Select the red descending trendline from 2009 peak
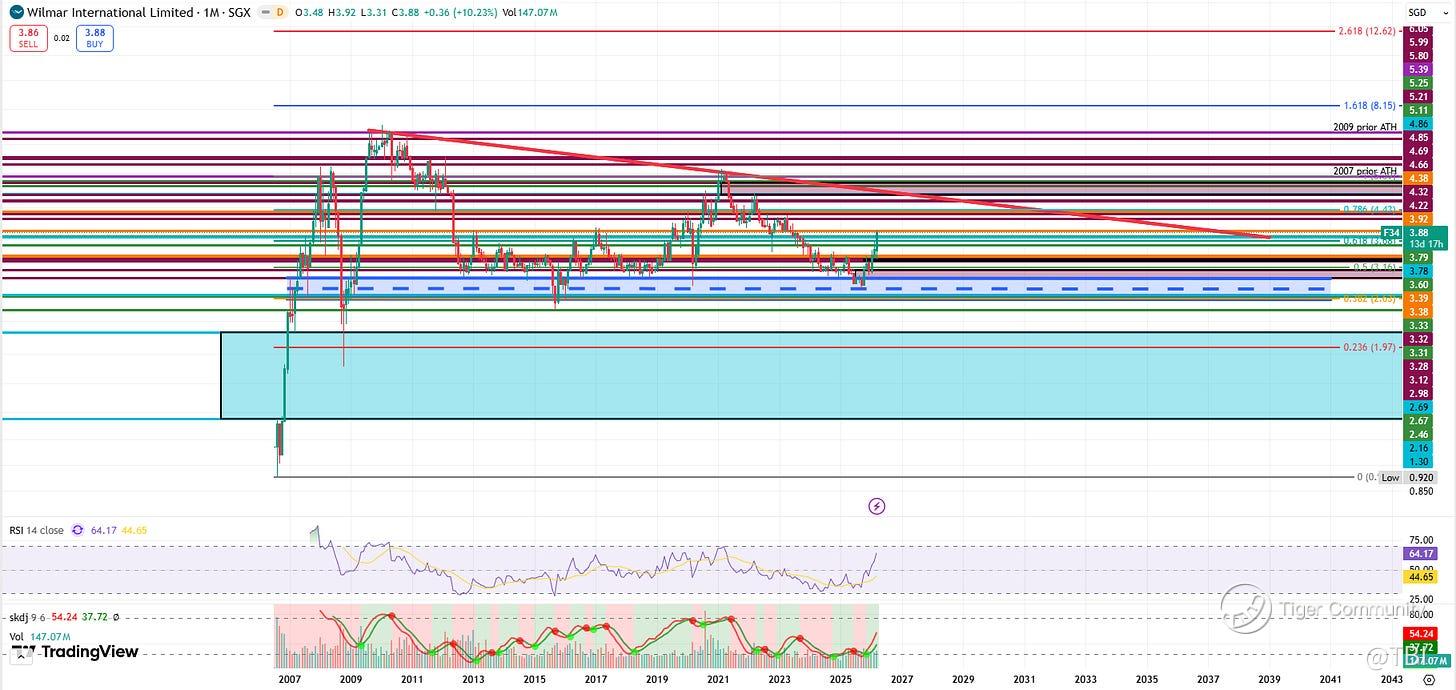The width and height of the screenshot is (1456, 690). (x=820, y=183)
